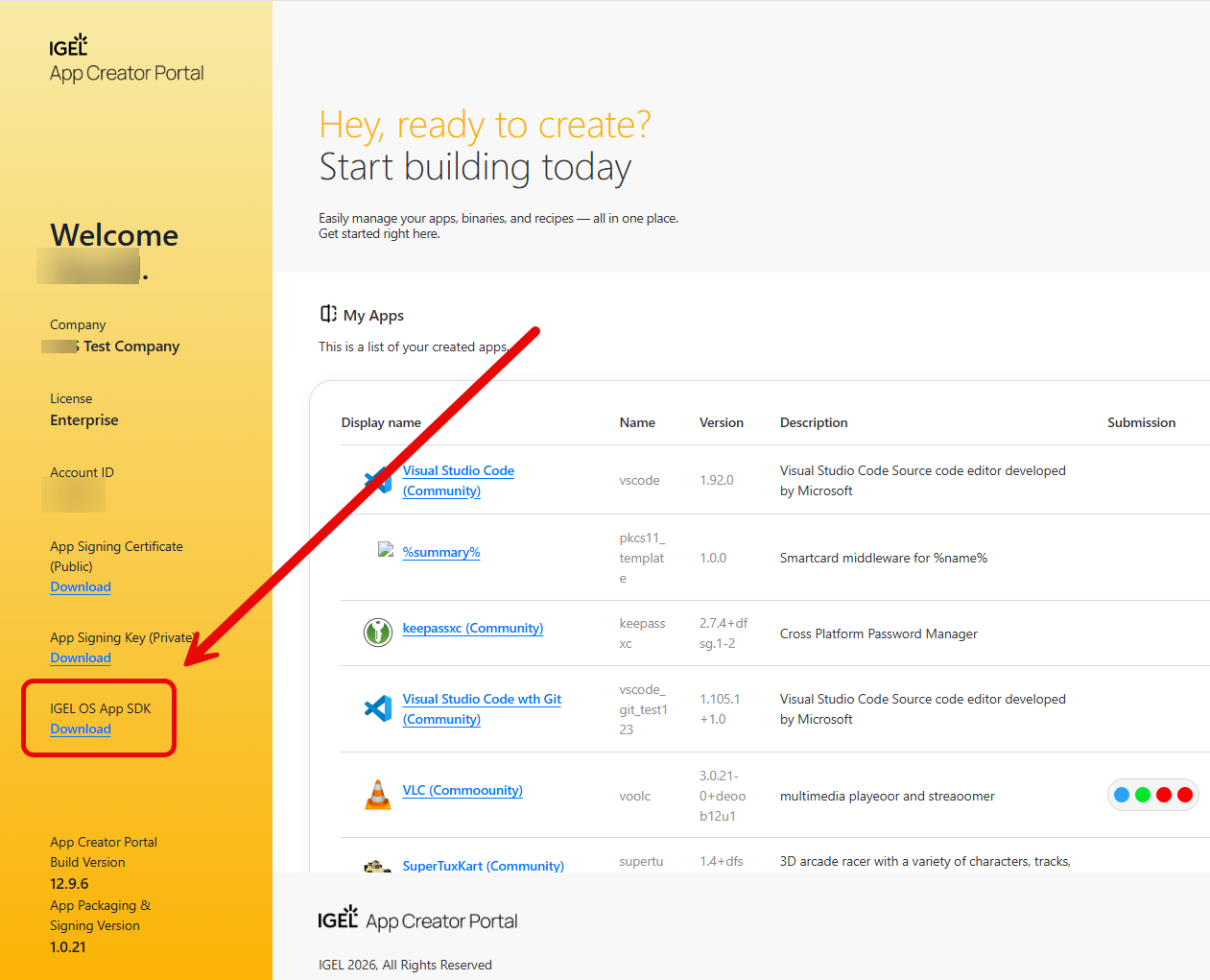This screenshot has height=980, width=1210.
Task: Click the KeePassXC app icon
Action: [378, 632]
